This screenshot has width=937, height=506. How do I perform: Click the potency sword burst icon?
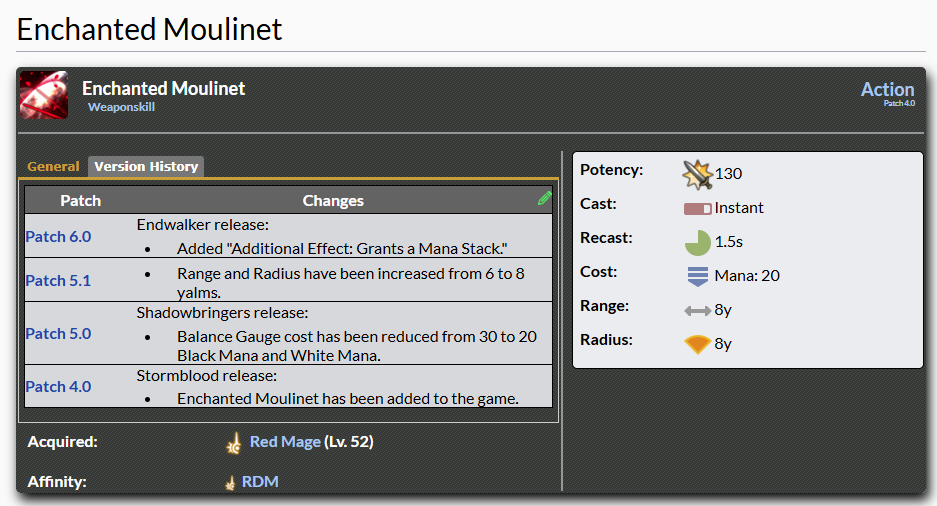697,174
